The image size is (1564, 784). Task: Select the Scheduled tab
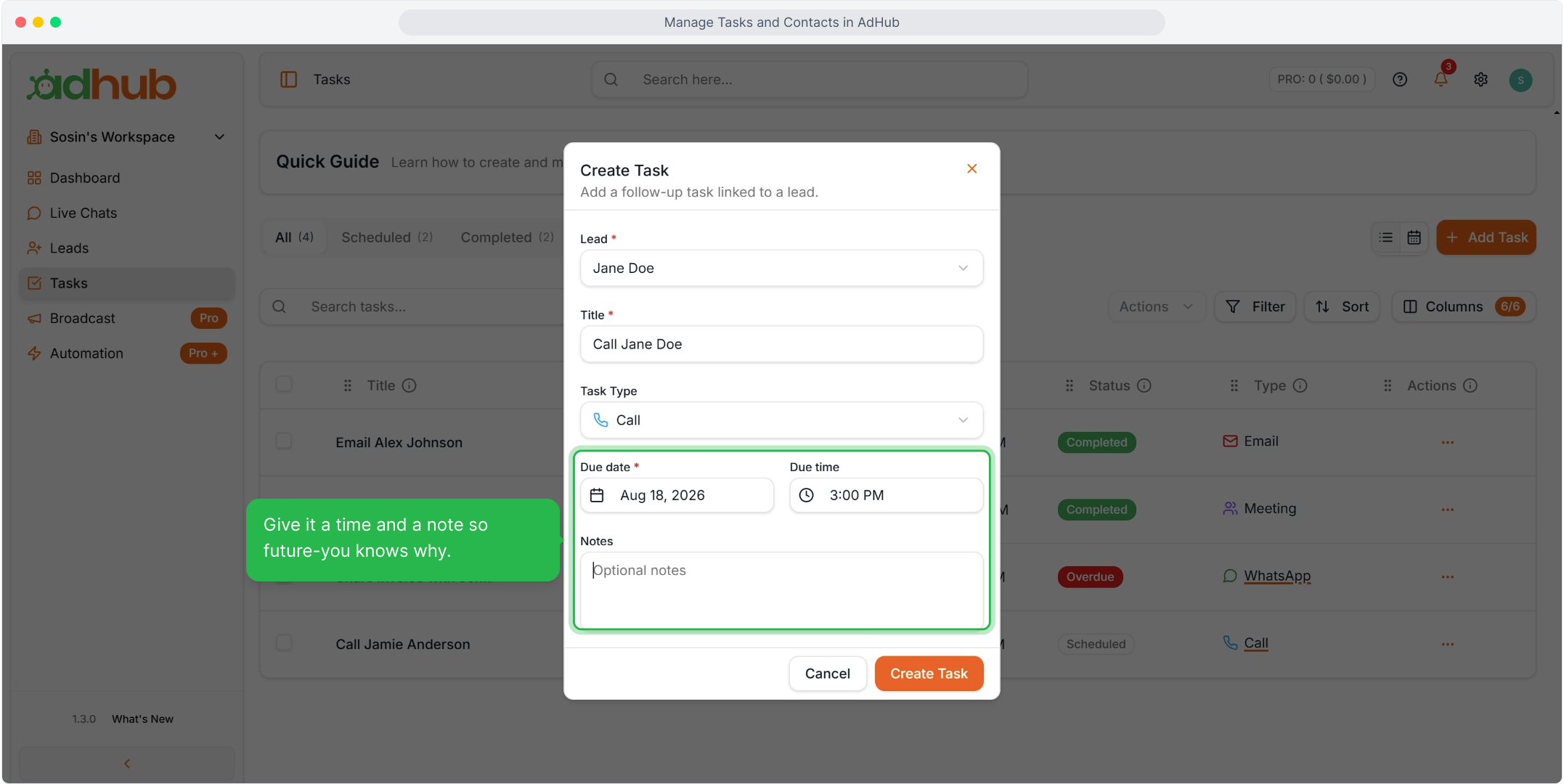click(x=387, y=237)
